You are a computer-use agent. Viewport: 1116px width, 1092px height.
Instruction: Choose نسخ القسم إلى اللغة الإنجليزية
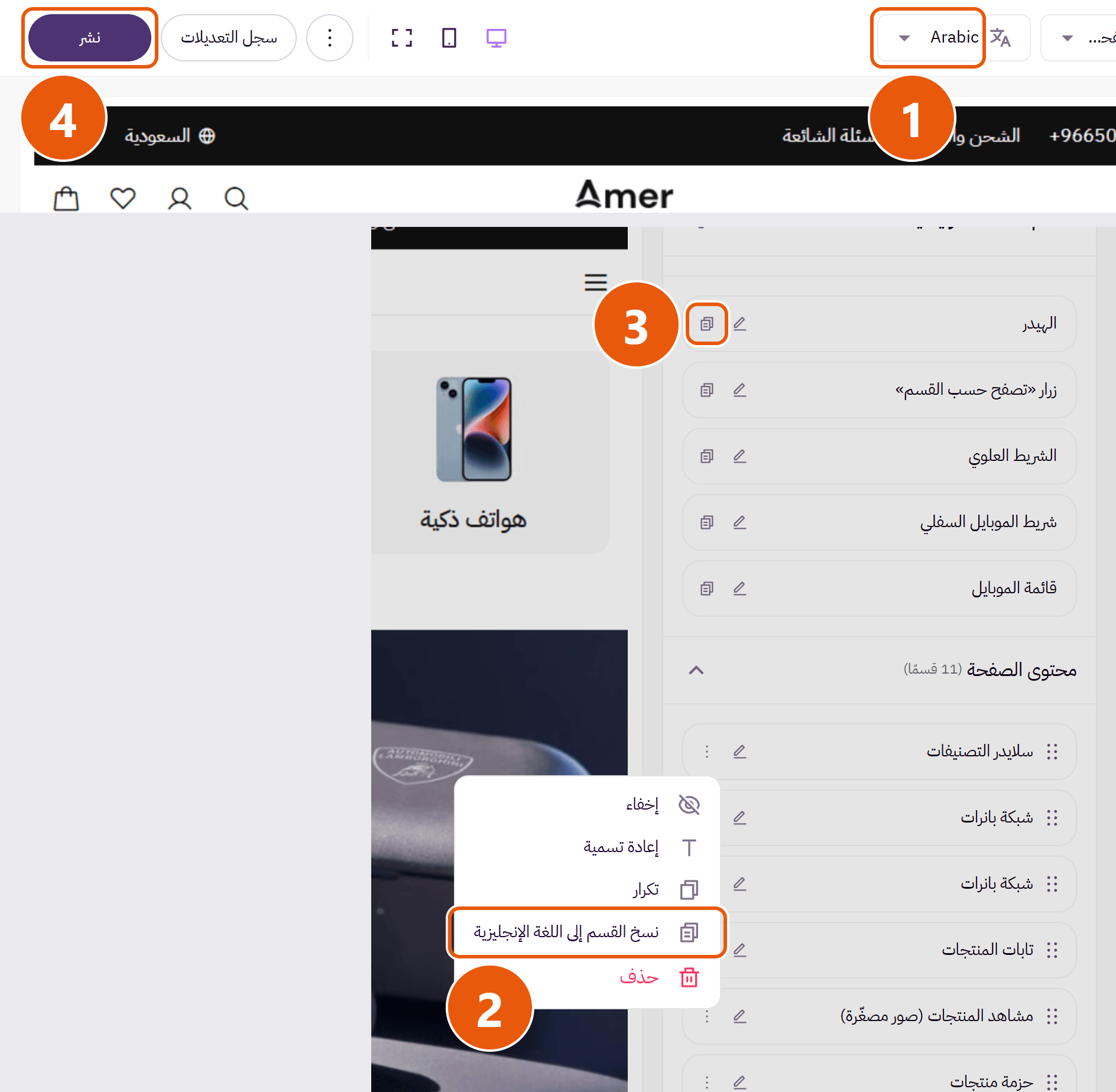[x=587, y=932]
